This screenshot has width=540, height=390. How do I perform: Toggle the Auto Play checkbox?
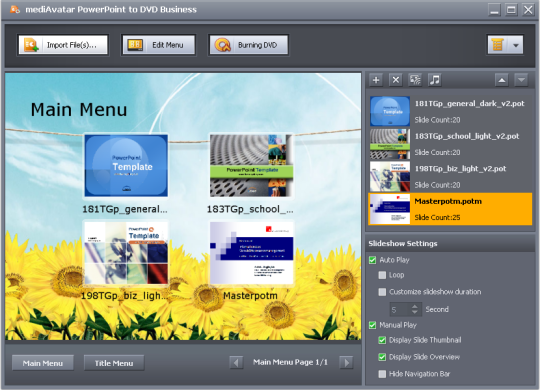point(373,260)
